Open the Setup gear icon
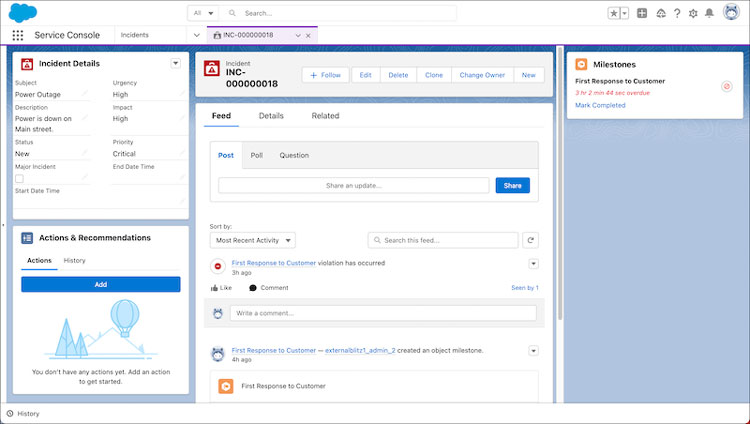The image size is (750, 424). [x=693, y=13]
